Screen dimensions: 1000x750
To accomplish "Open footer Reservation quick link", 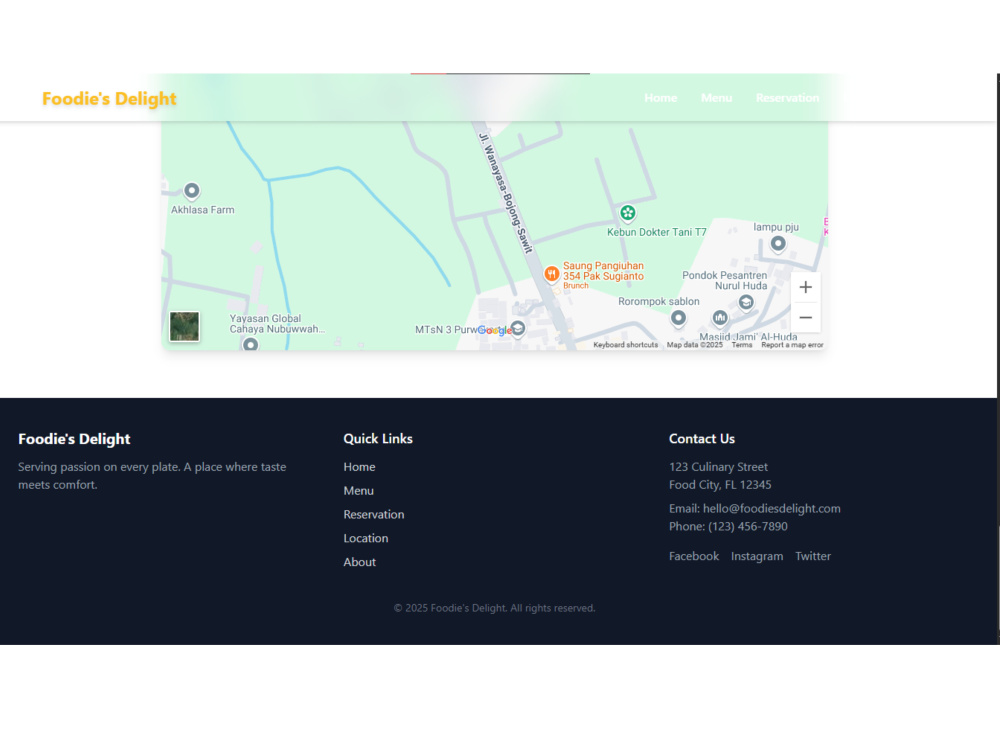I will [374, 514].
